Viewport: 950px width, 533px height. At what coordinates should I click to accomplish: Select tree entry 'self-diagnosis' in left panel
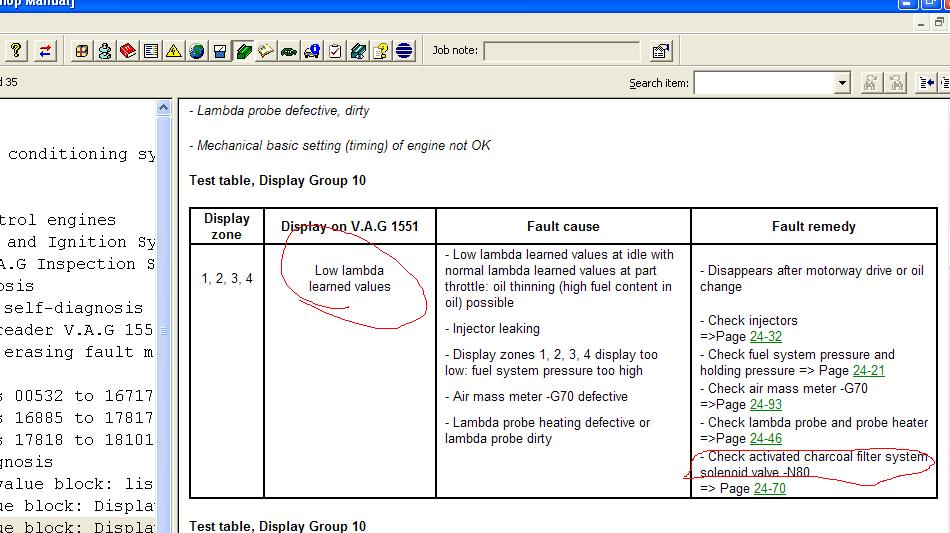click(x=72, y=308)
